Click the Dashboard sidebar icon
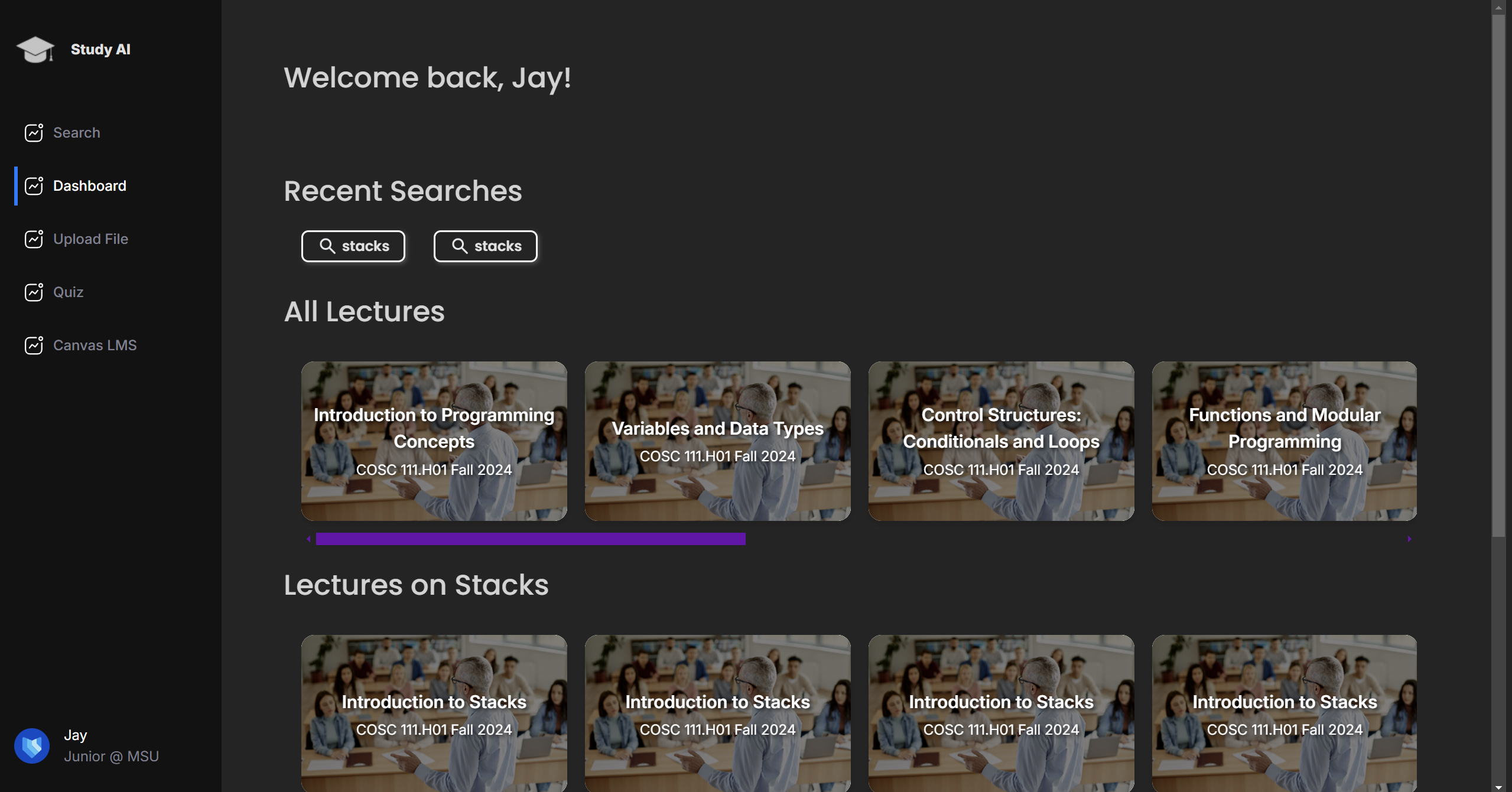 34,185
